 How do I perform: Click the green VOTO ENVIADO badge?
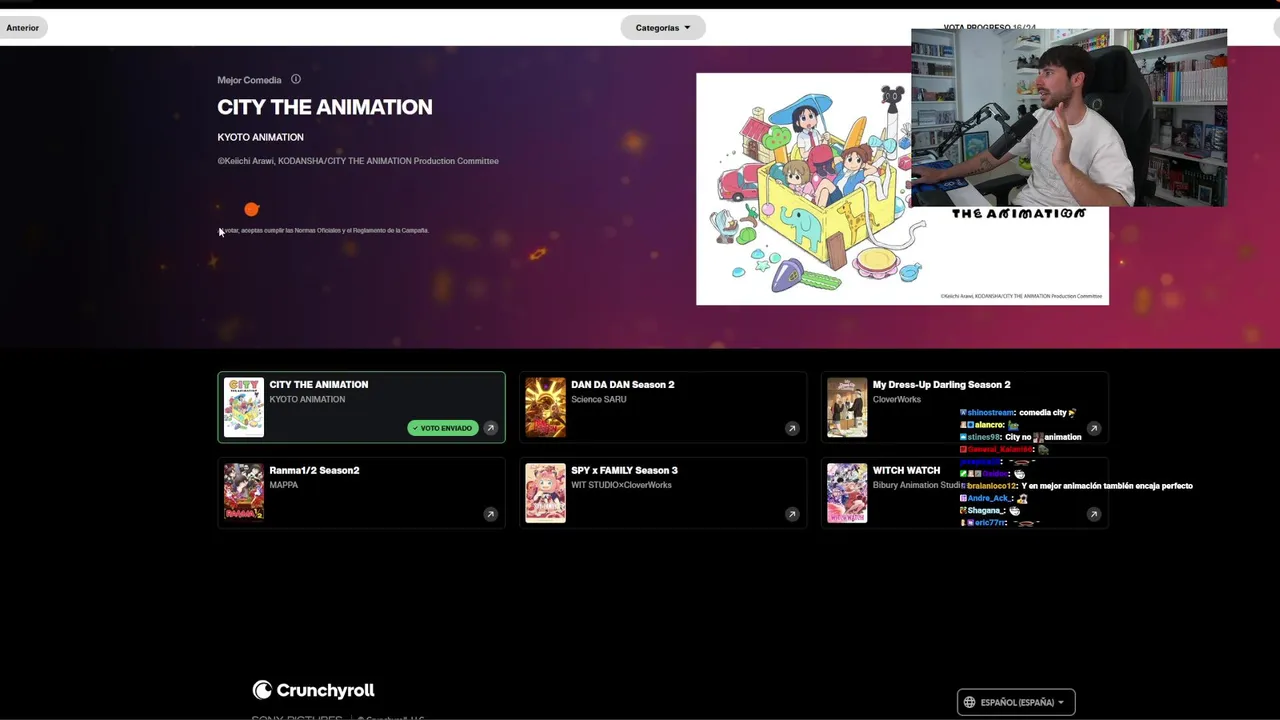[x=442, y=428]
